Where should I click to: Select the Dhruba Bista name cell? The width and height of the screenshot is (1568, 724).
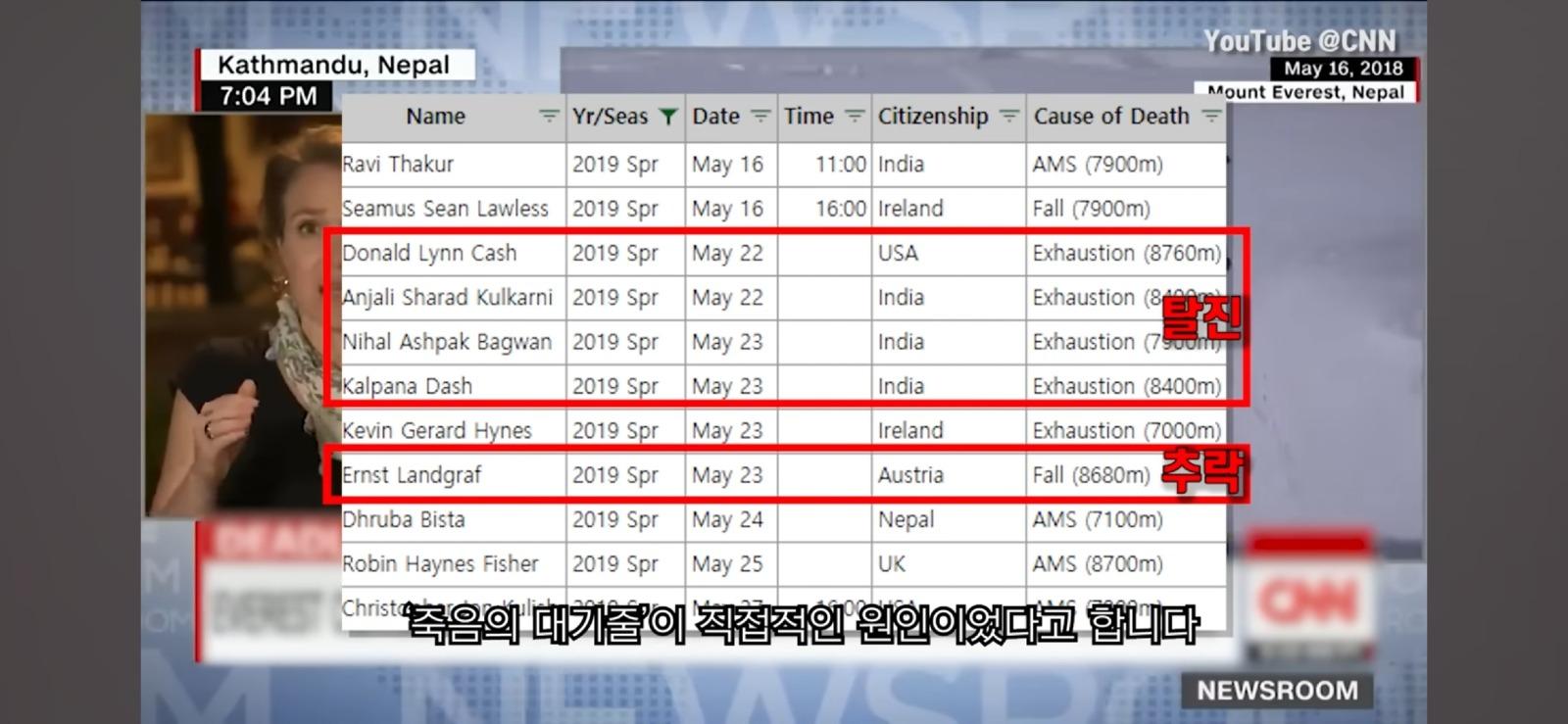[x=454, y=519]
